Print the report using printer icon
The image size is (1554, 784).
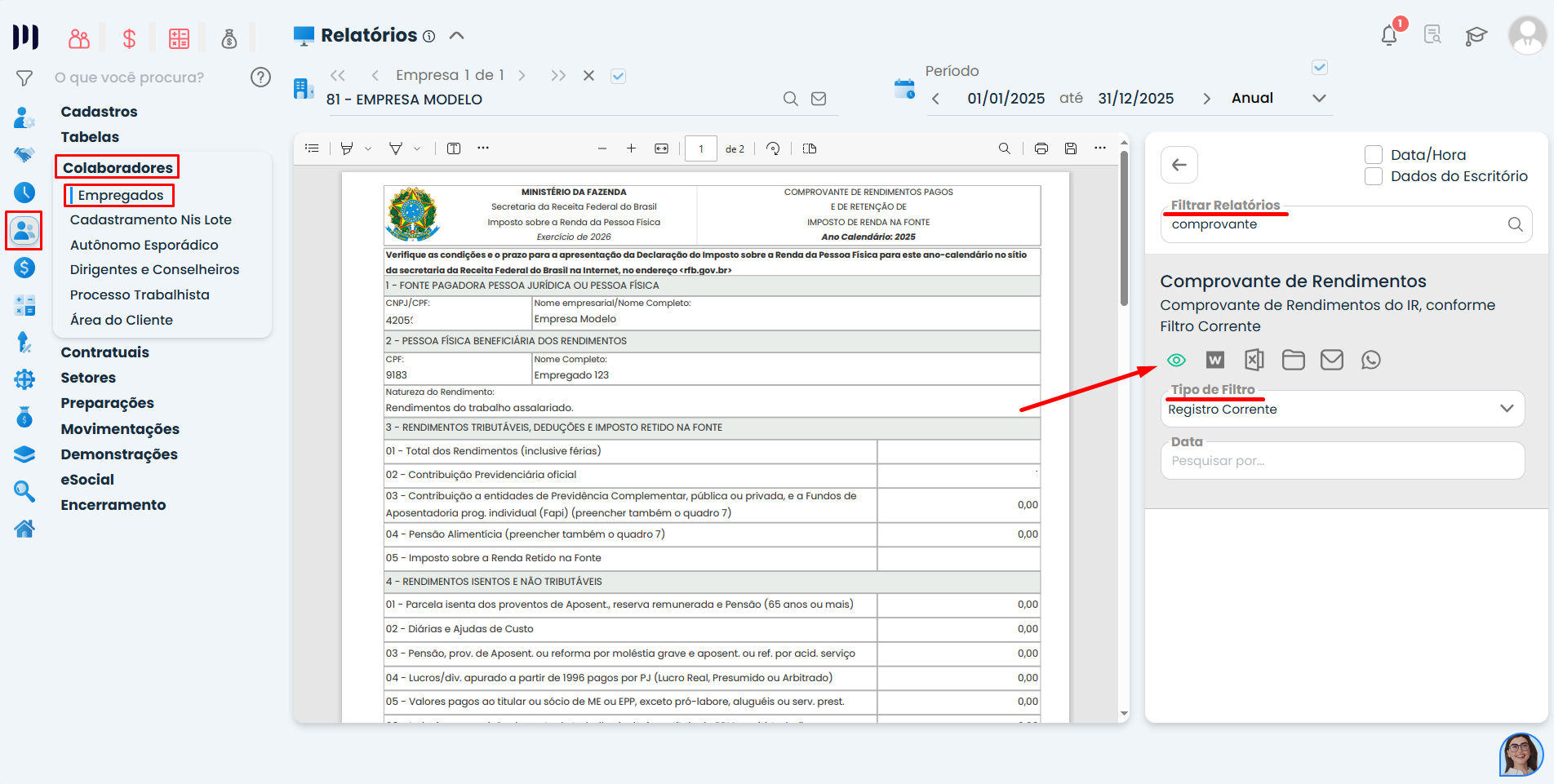click(x=1041, y=148)
